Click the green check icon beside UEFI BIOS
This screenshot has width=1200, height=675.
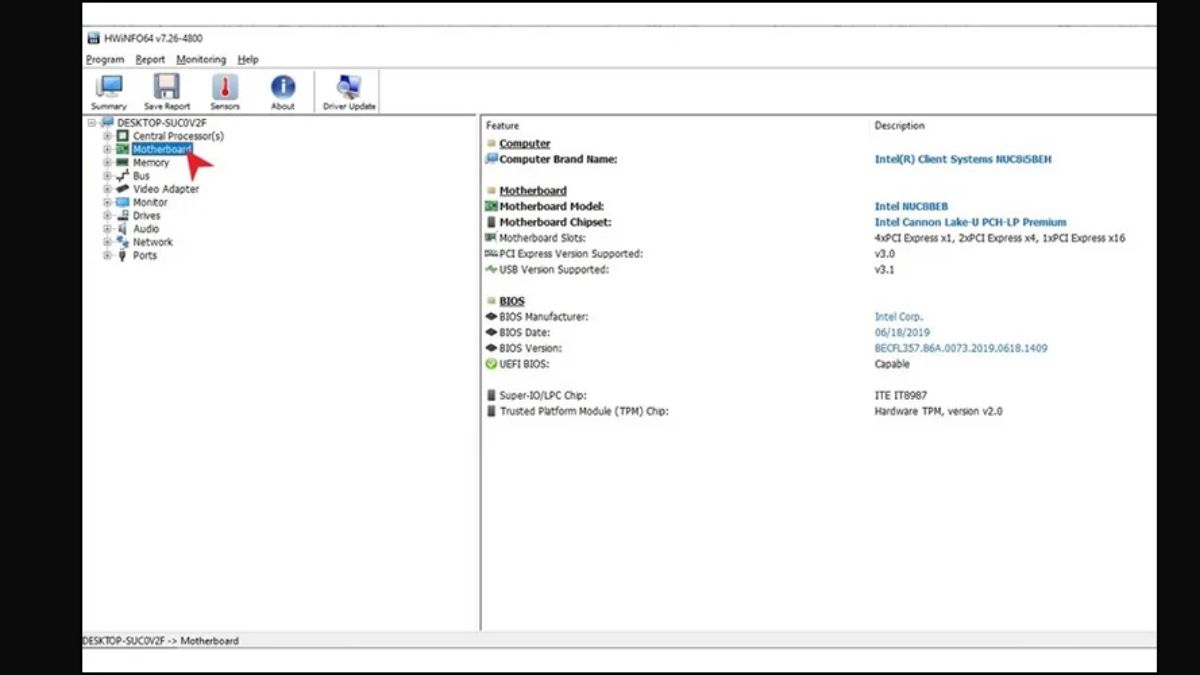[x=491, y=364]
